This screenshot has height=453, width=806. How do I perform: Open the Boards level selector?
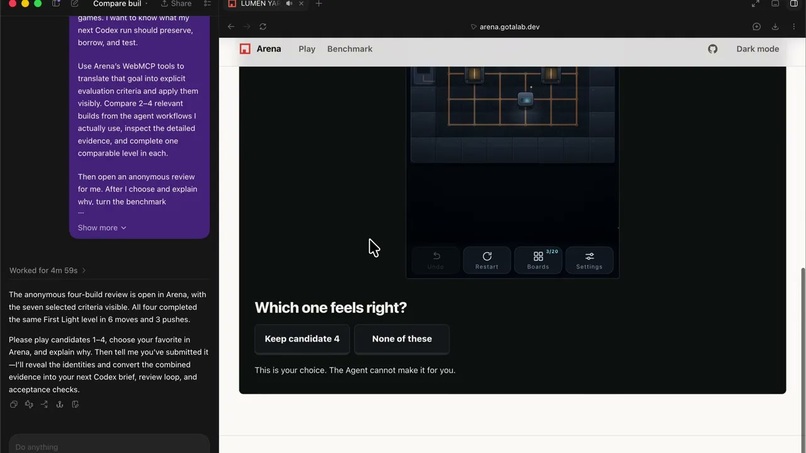pos(538,260)
